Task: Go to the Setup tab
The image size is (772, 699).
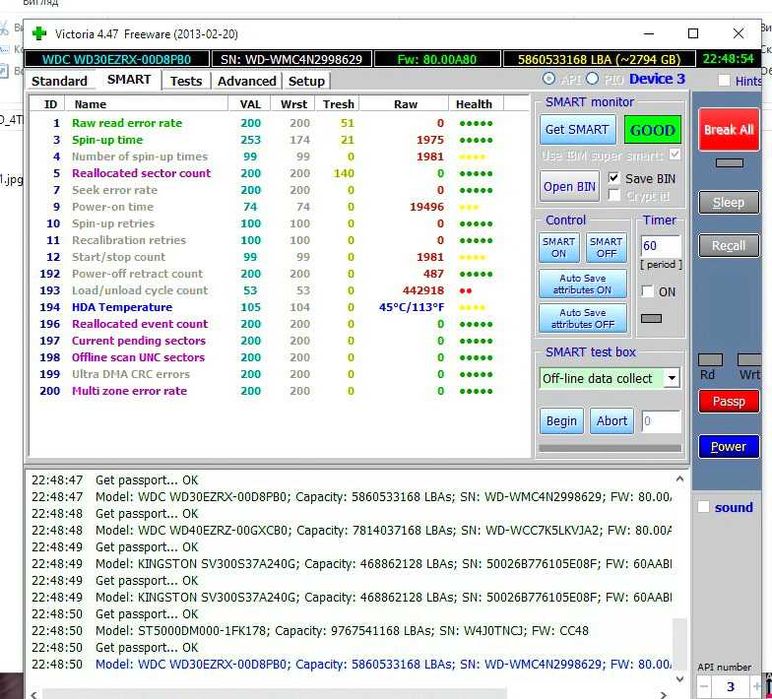Action: tap(306, 81)
